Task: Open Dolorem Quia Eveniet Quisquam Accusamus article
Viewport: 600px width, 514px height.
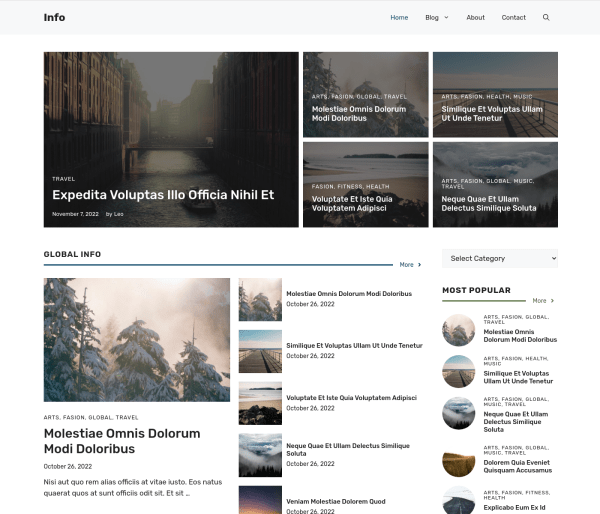Action: (518, 466)
